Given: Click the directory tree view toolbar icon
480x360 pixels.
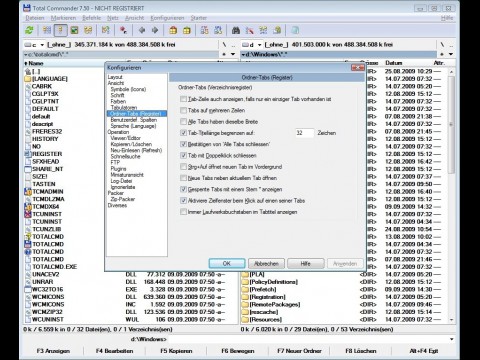Looking at the screenshot, I should pos(88,30).
